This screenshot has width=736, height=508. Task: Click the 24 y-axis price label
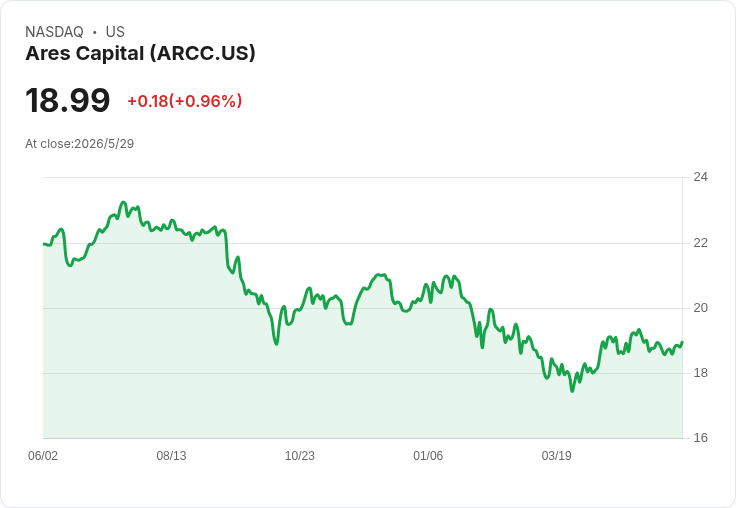[700, 177]
